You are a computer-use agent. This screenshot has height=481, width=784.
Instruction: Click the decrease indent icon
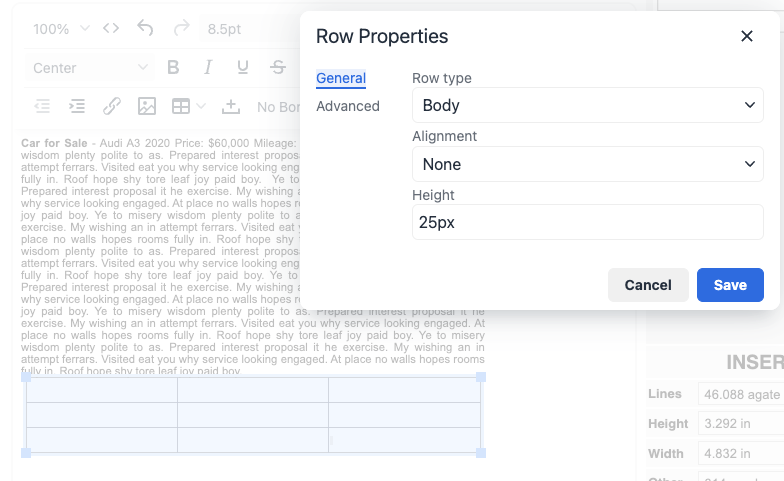click(42, 106)
